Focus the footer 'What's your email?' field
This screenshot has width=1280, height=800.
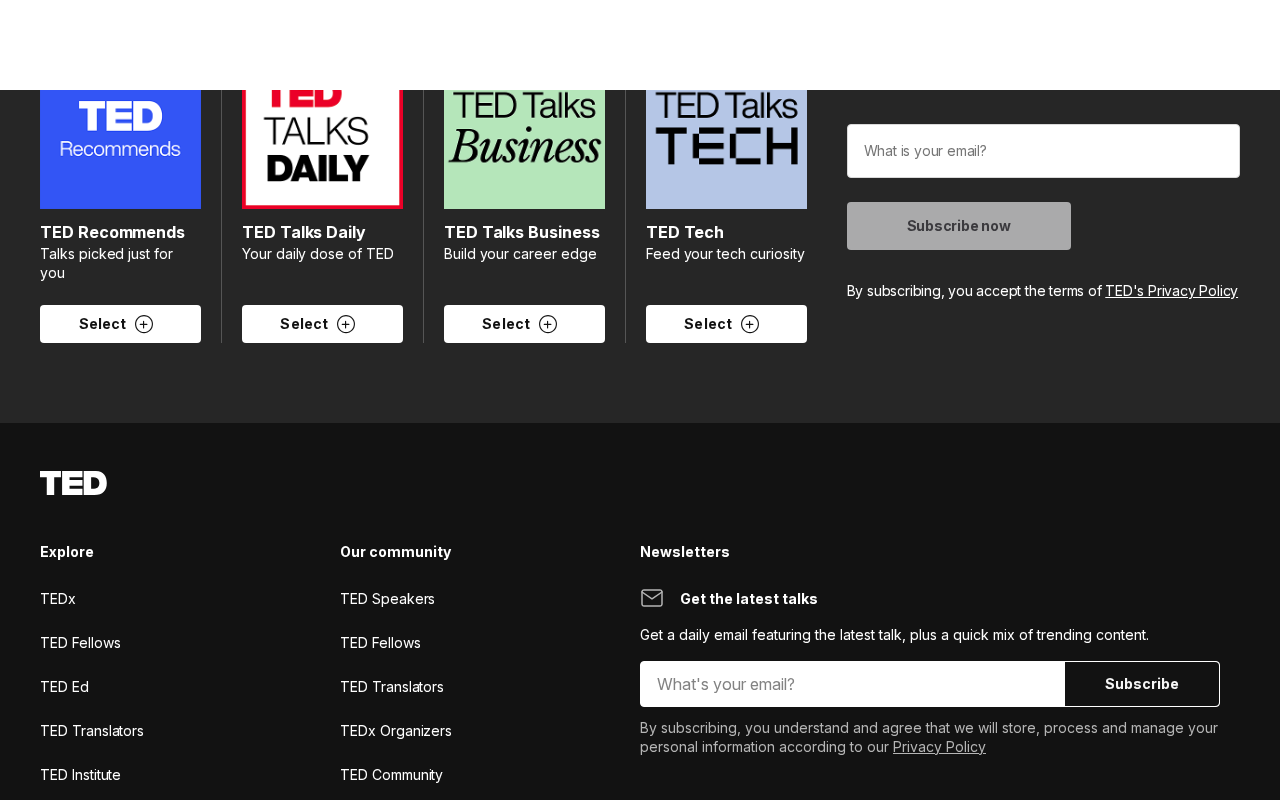[x=852, y=684]
